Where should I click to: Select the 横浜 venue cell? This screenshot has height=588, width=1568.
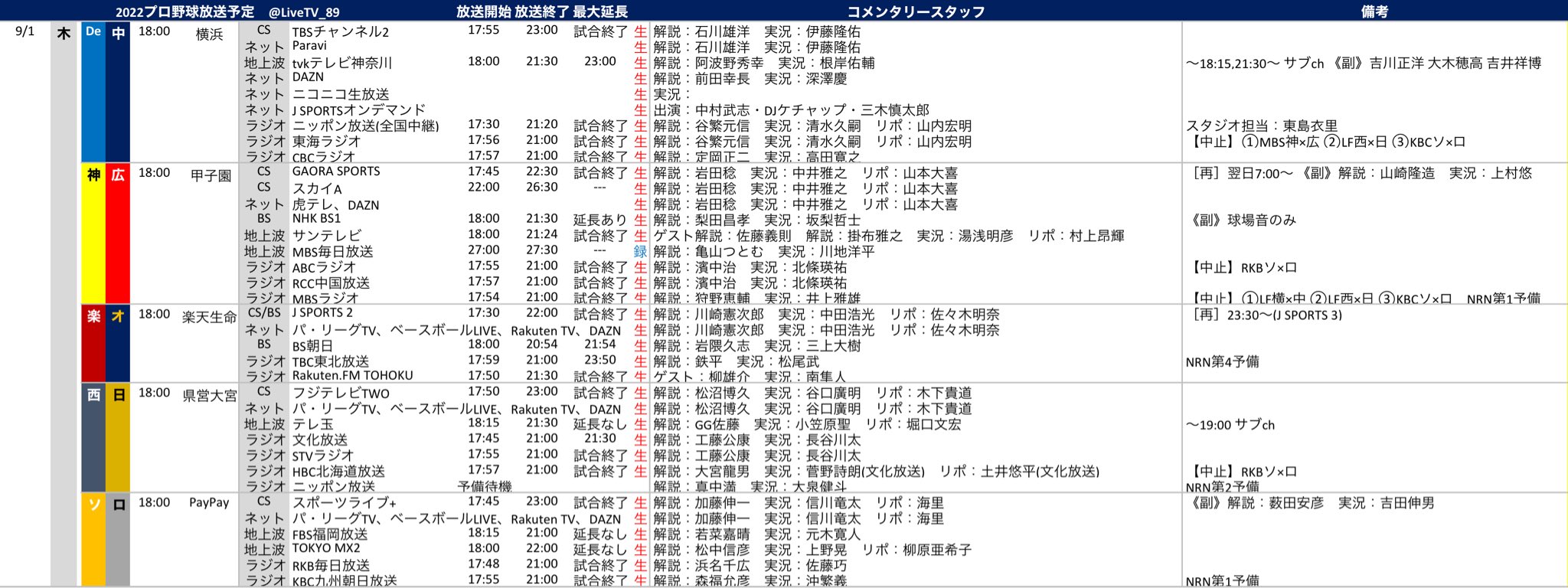pos(209,34)
